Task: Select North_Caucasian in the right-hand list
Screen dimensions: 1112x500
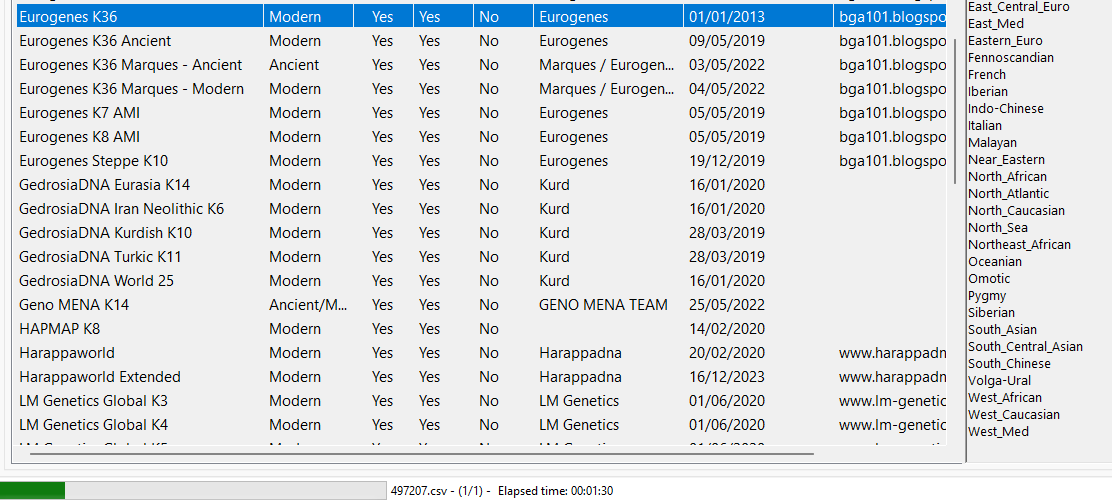Action: click(1016, 211)
